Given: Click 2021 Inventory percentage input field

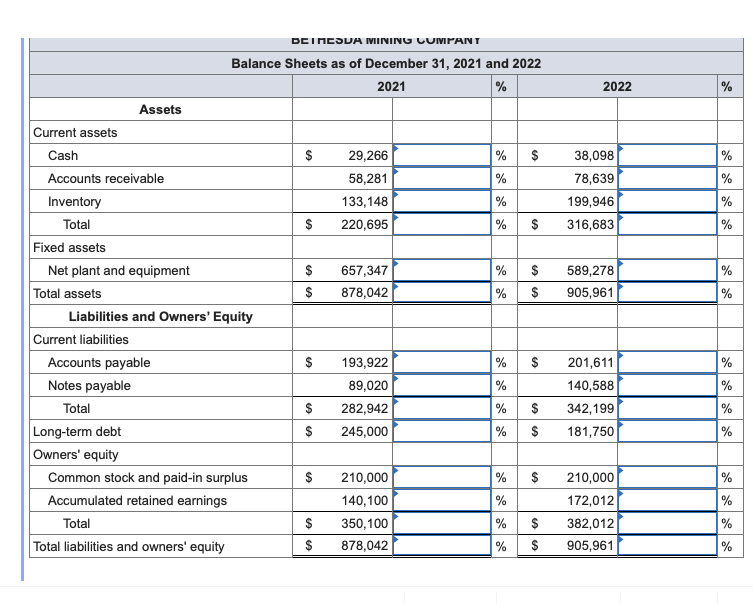Looking at the screenshot, I should pos(442,201).
